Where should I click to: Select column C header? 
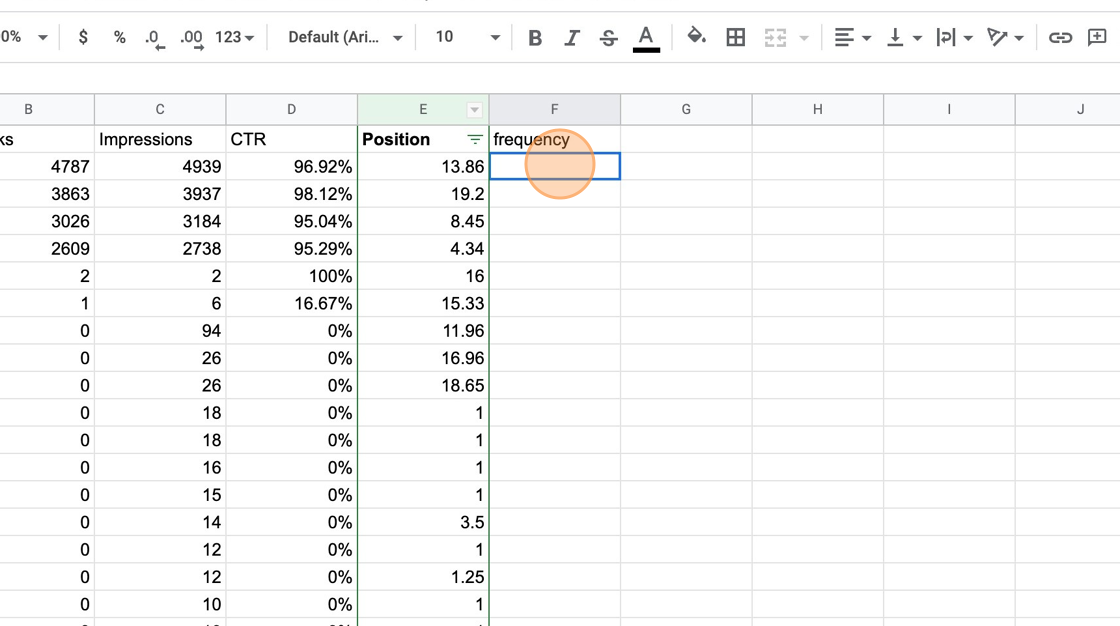(160, 109)
